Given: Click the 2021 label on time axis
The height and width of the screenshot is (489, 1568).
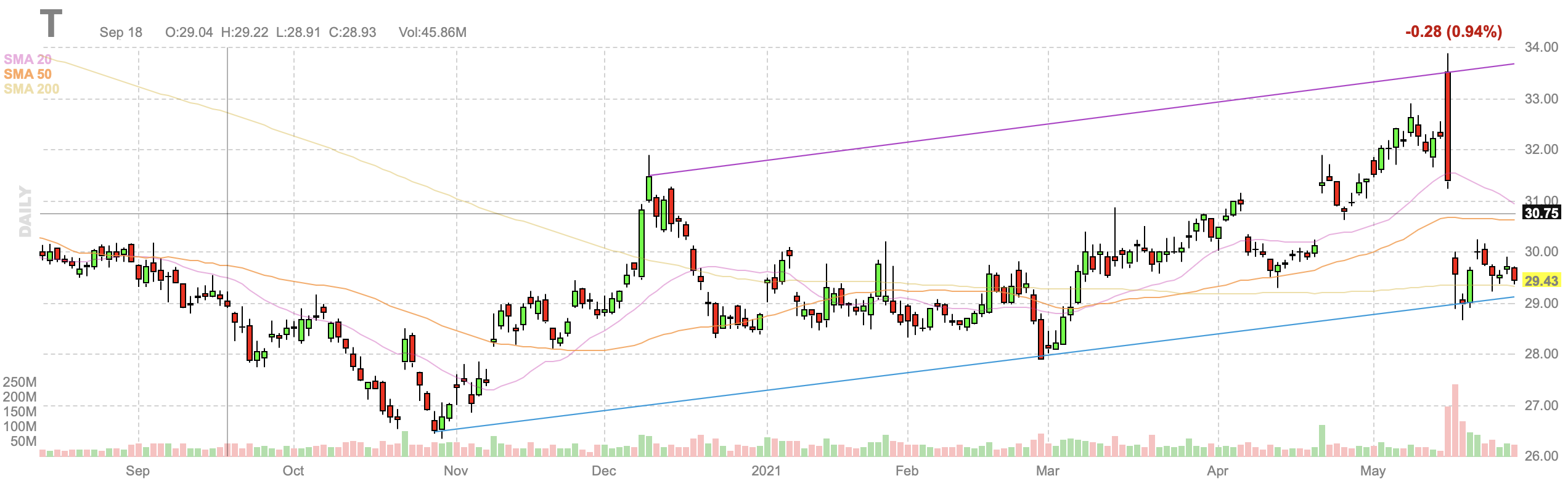Looking at the screenshot, I should pos(766,471).
